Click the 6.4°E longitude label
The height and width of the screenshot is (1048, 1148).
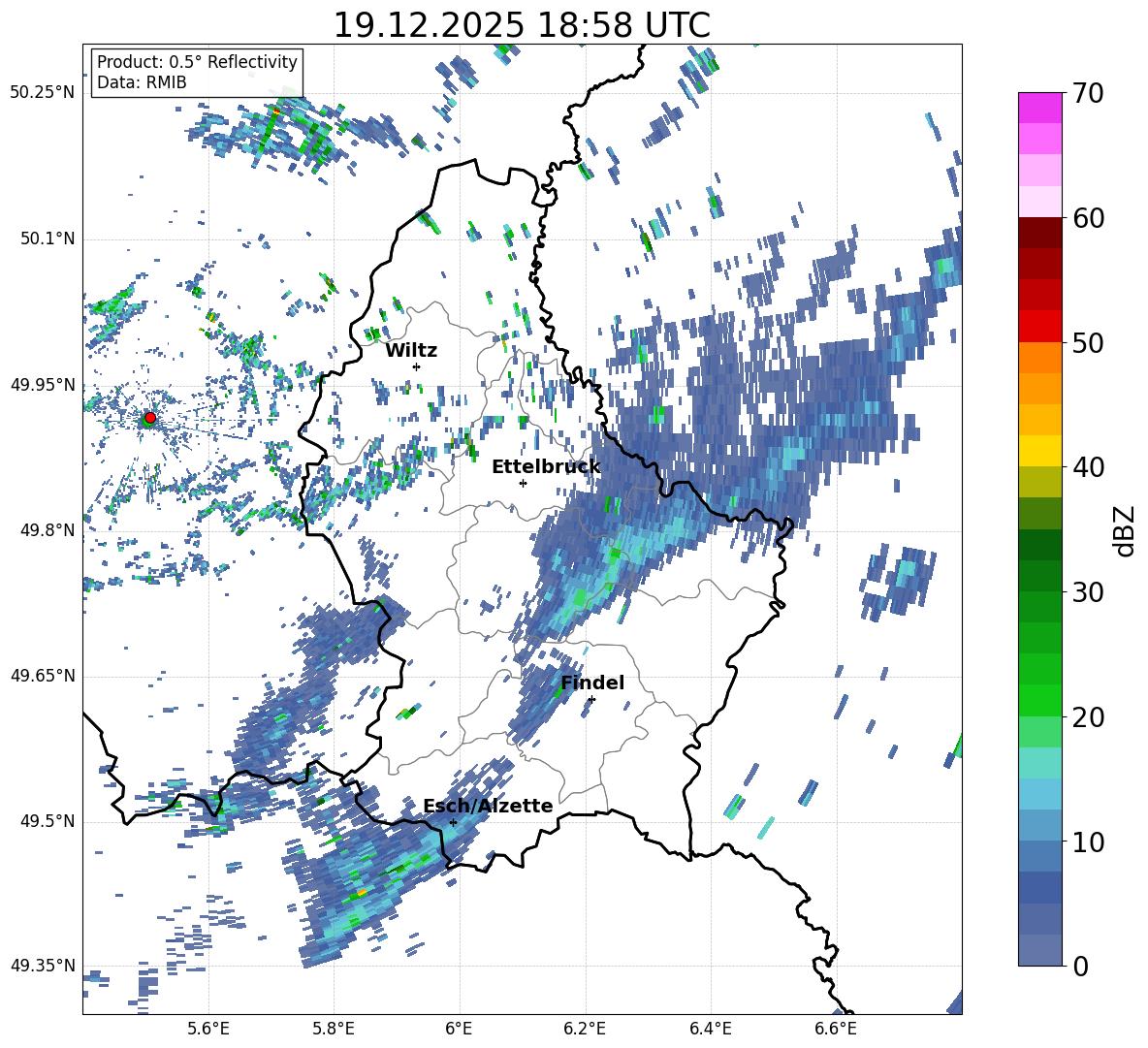(710, 1029)
